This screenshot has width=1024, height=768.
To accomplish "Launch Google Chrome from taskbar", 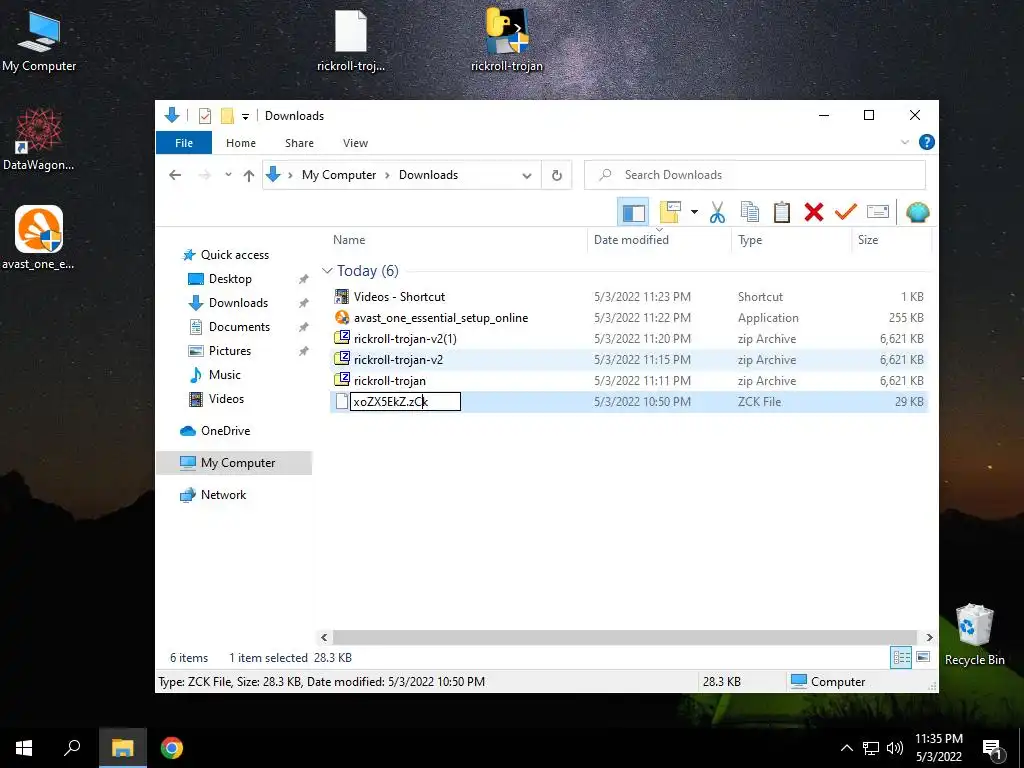I will [172, 748].
